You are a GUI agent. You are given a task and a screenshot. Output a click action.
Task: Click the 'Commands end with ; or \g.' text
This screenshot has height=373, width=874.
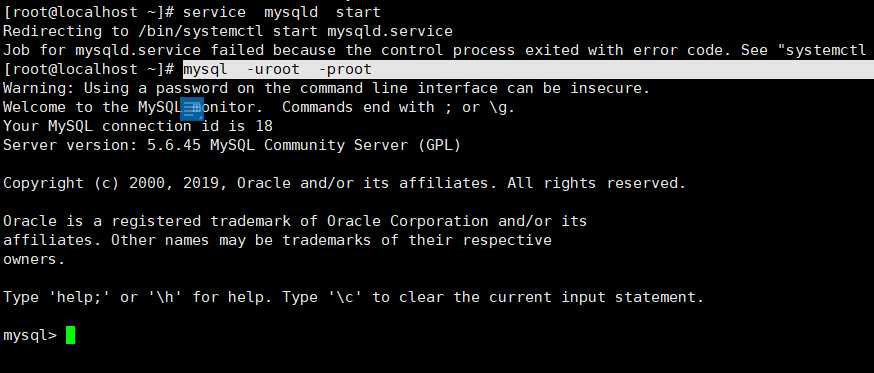[398, 108]
